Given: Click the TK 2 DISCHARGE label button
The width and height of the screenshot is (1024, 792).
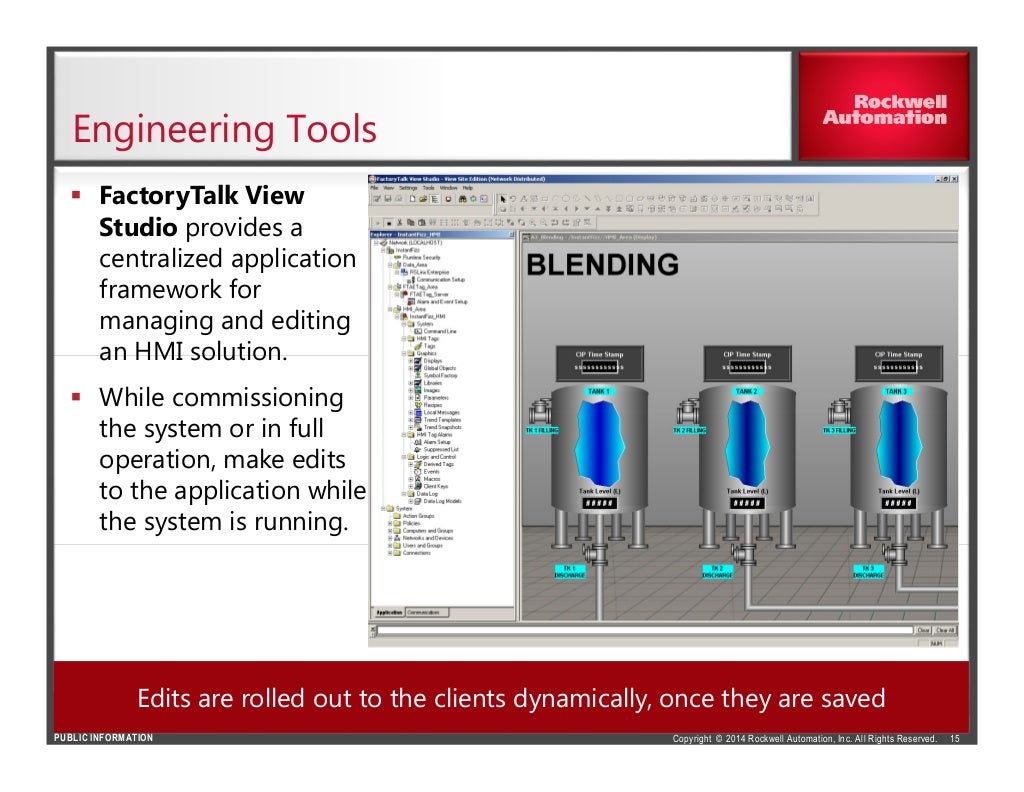Looking at the screenshot, I should pos(717,571).
